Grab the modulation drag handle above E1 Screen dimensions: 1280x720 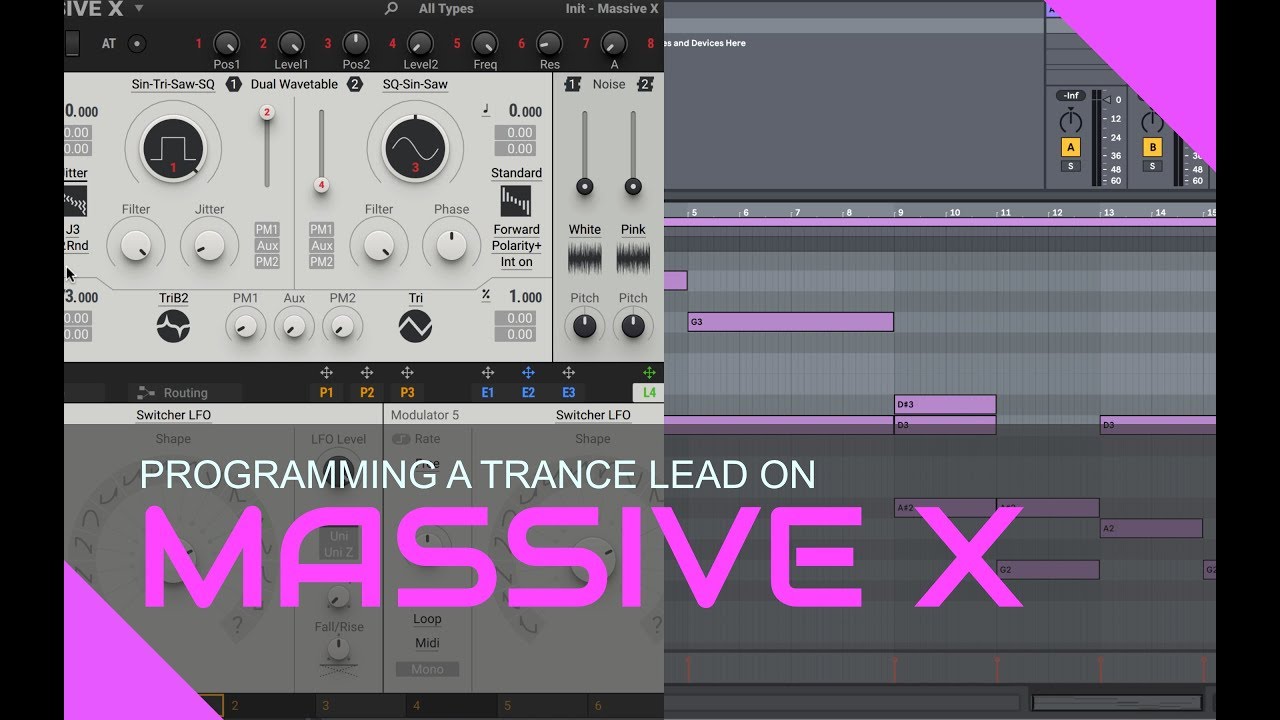[488, 373]
